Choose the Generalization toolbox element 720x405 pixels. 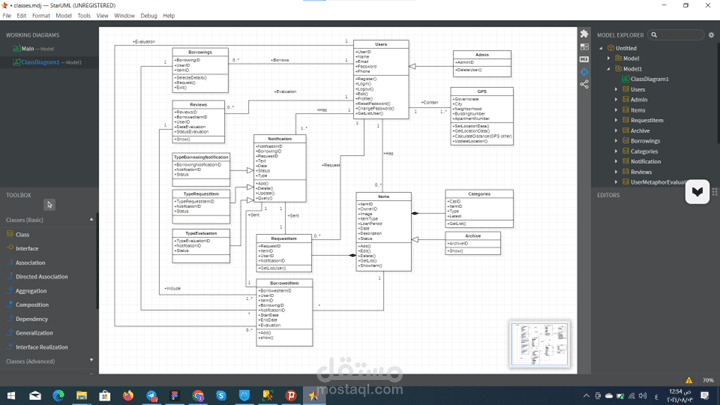tap(34, 333)
